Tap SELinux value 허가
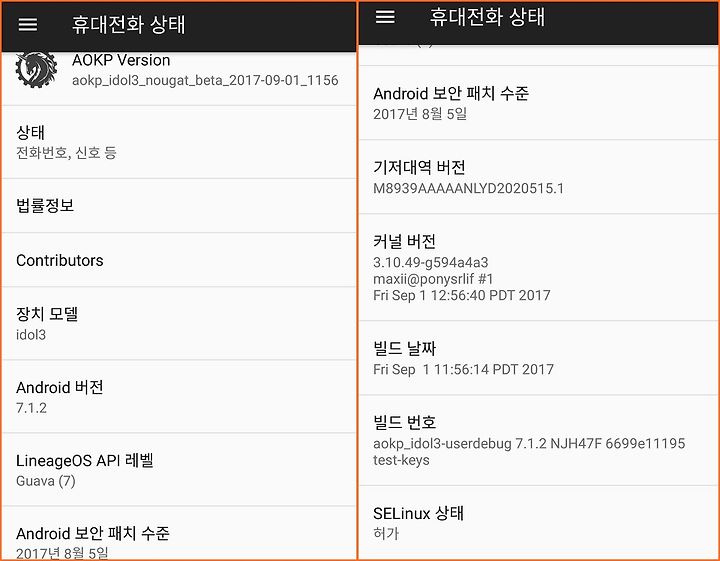720x561 pixels. 386,533
